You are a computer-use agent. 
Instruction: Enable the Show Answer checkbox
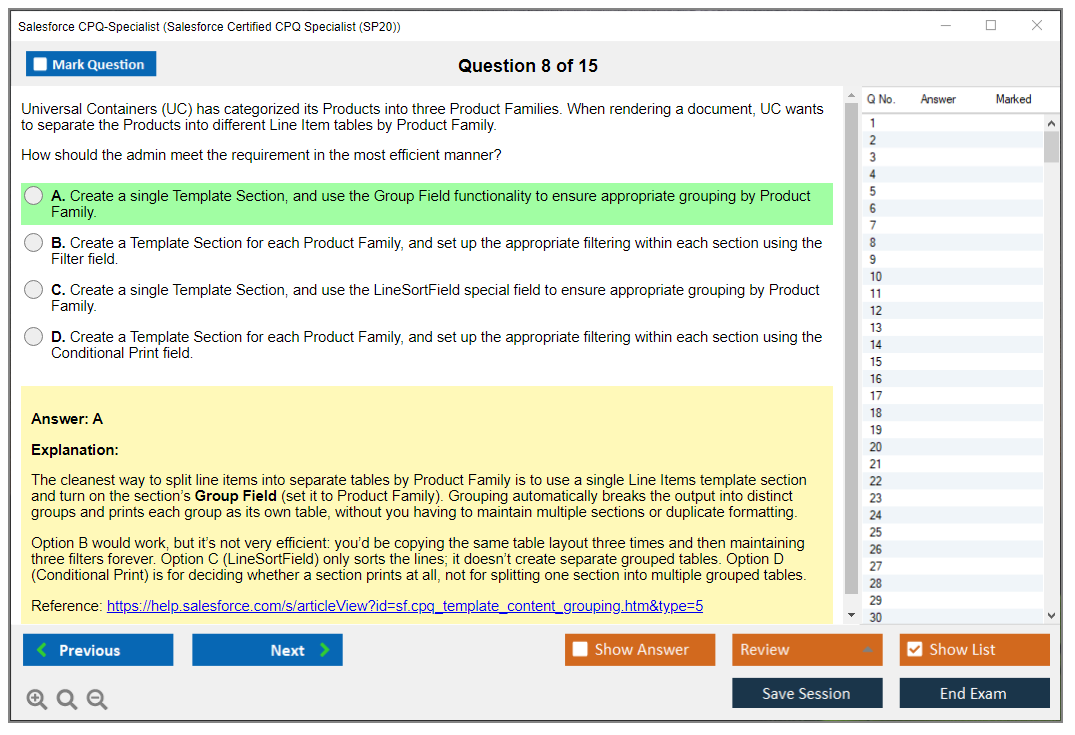pos(580,650)
